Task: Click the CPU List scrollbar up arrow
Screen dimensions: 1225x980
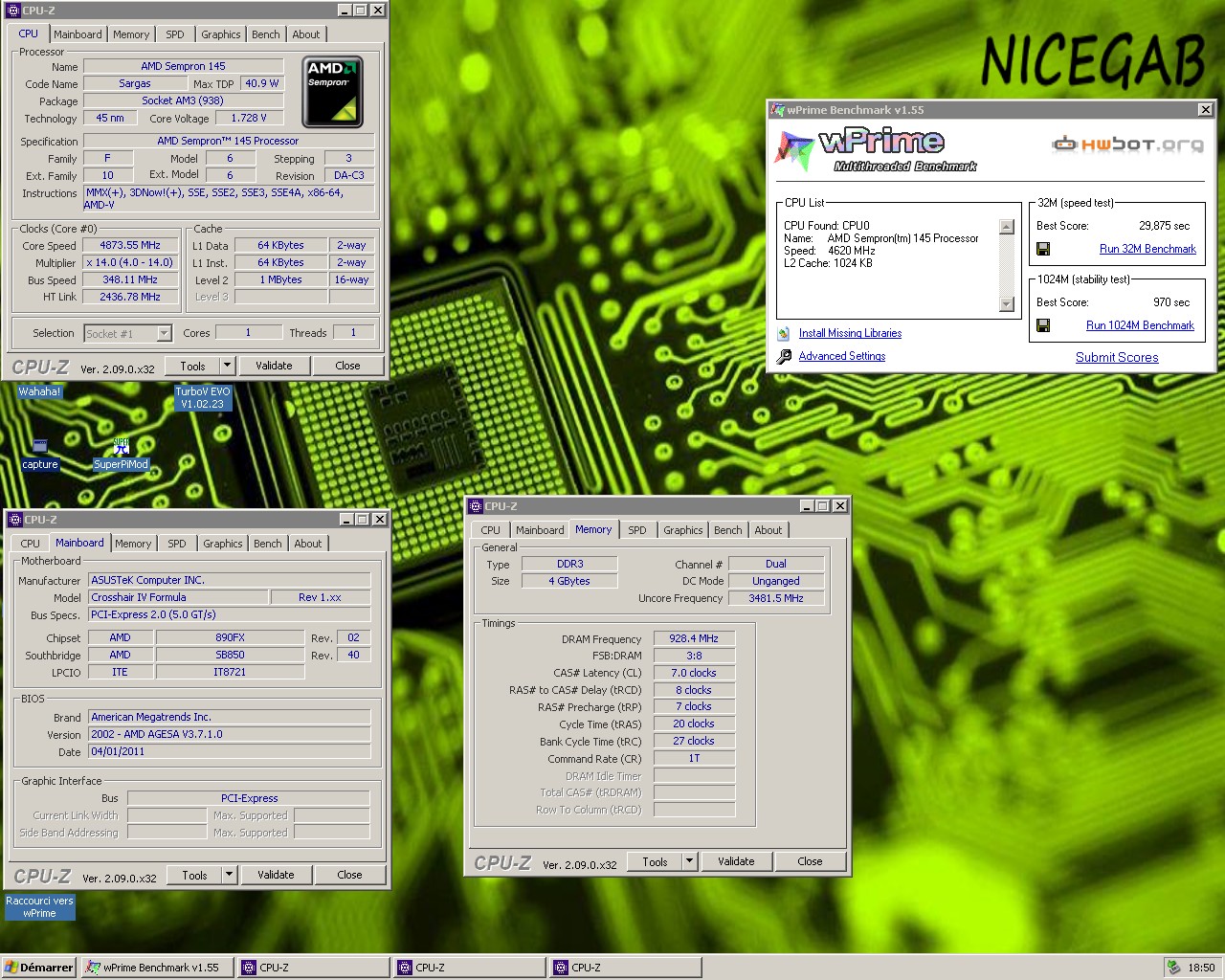Action: click(1006, 227)
